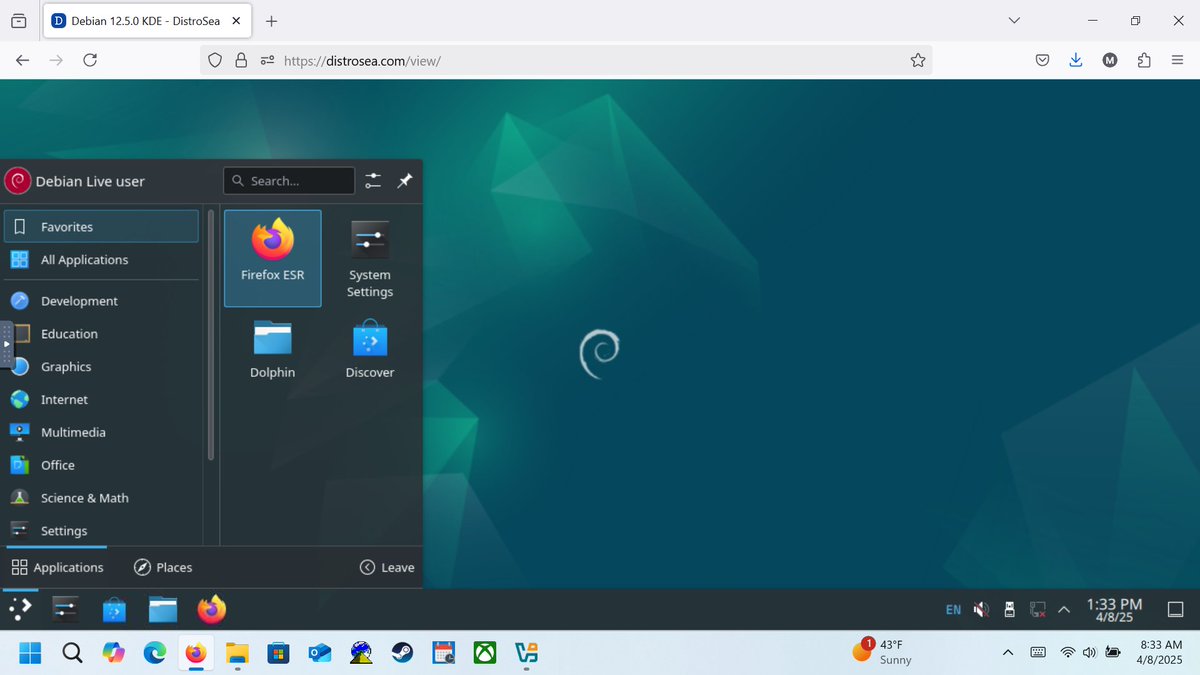Click the KDE show desktop panel icon
Screen dimensions: 1200x675
tap(1176, 609)
